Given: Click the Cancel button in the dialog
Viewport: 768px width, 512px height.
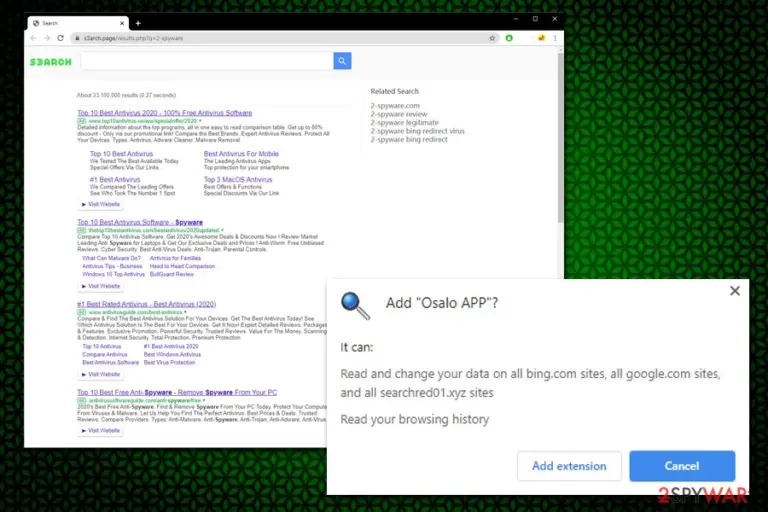Looking at the screenshot, I should pyautogui.click(x=682, y=466).
